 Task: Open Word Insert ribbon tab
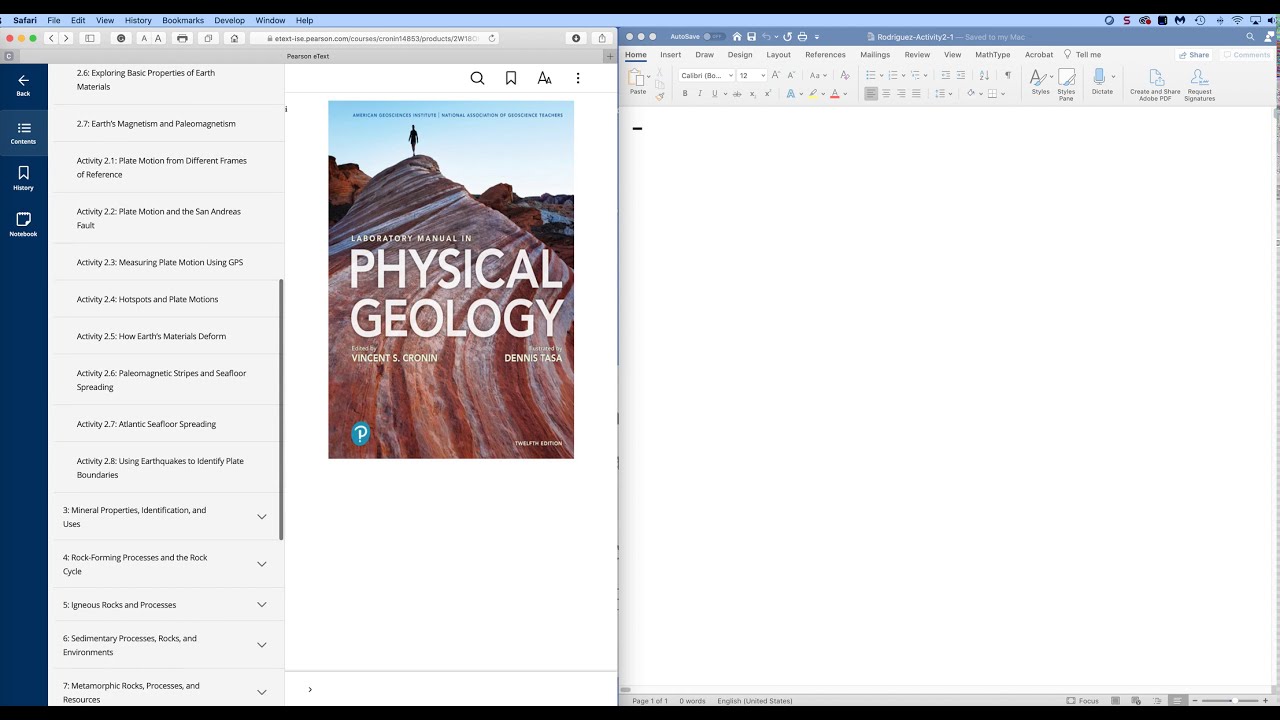tap(670, 55)
